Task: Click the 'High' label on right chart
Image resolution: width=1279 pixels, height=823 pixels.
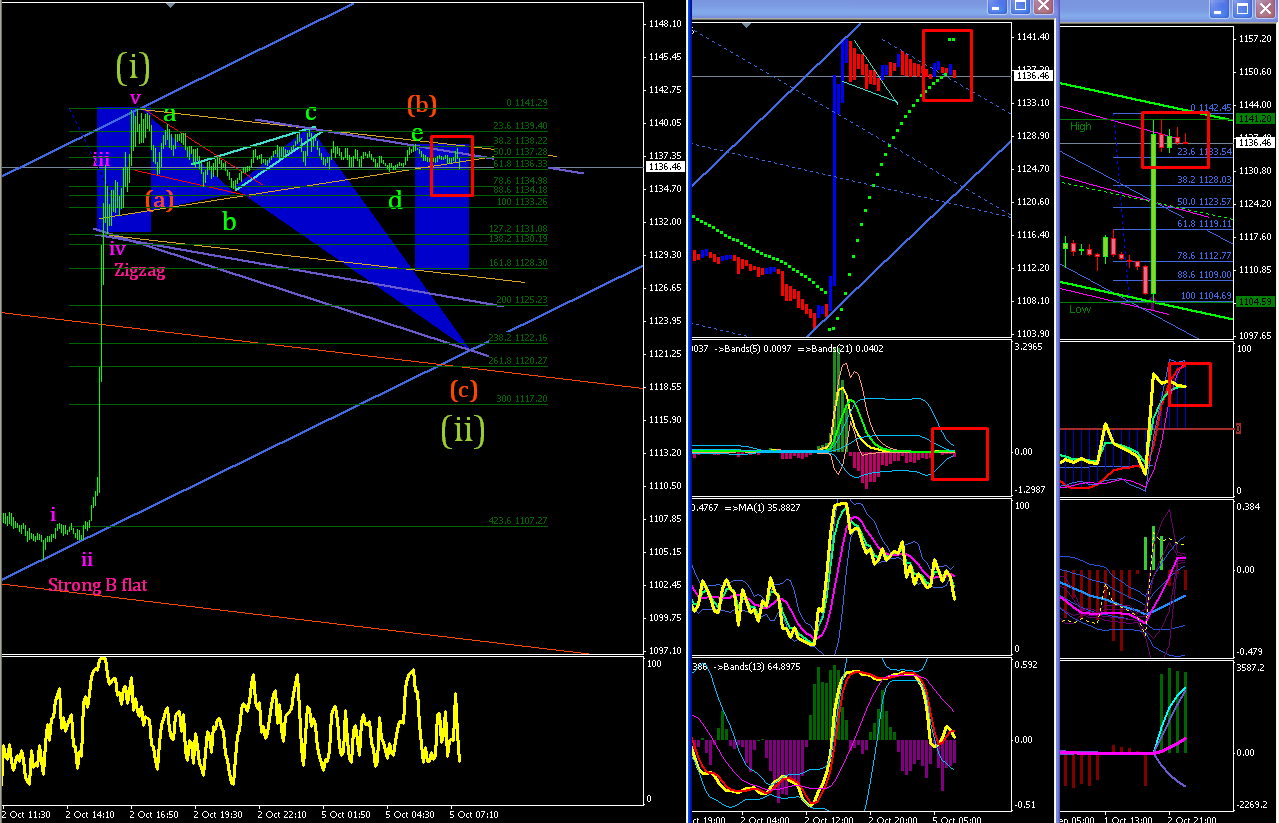Action: coord(1081,127)
